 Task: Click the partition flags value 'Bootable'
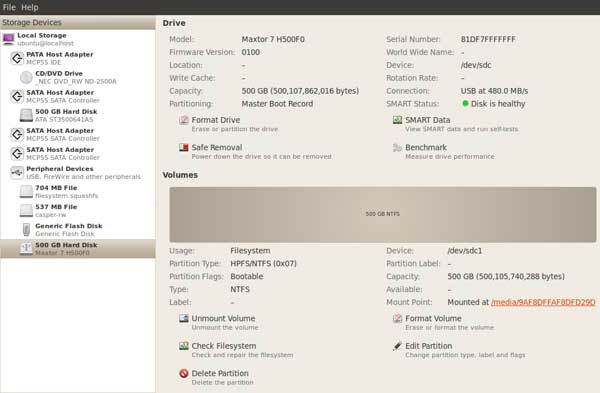point(247,277)
